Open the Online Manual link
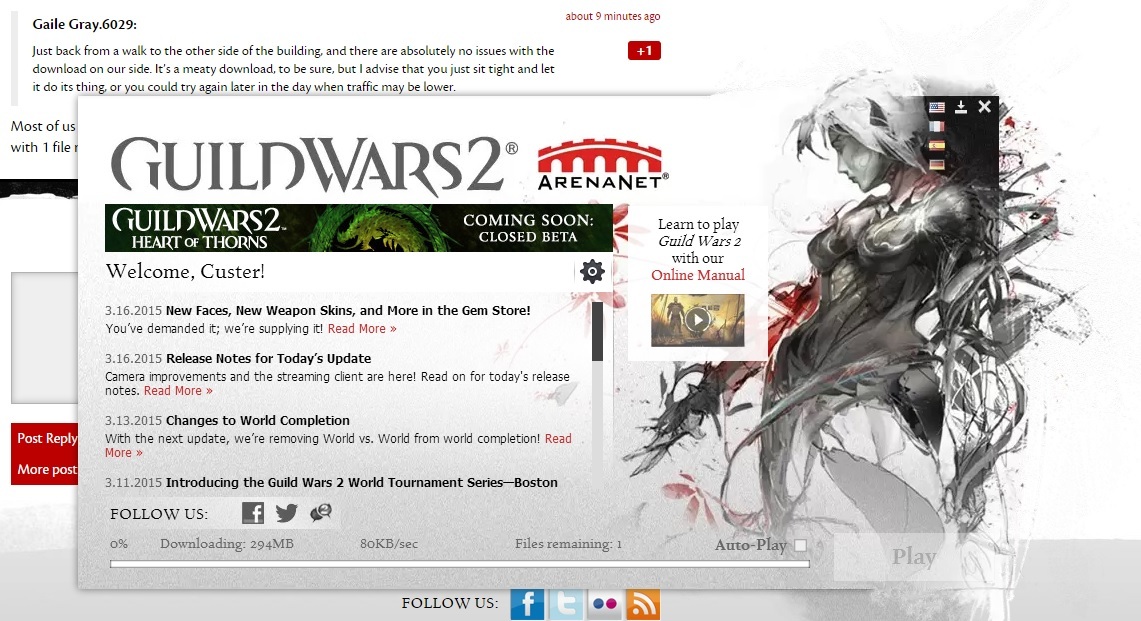This screenshot has width=1141, height=621. click(x=698, y=275)
